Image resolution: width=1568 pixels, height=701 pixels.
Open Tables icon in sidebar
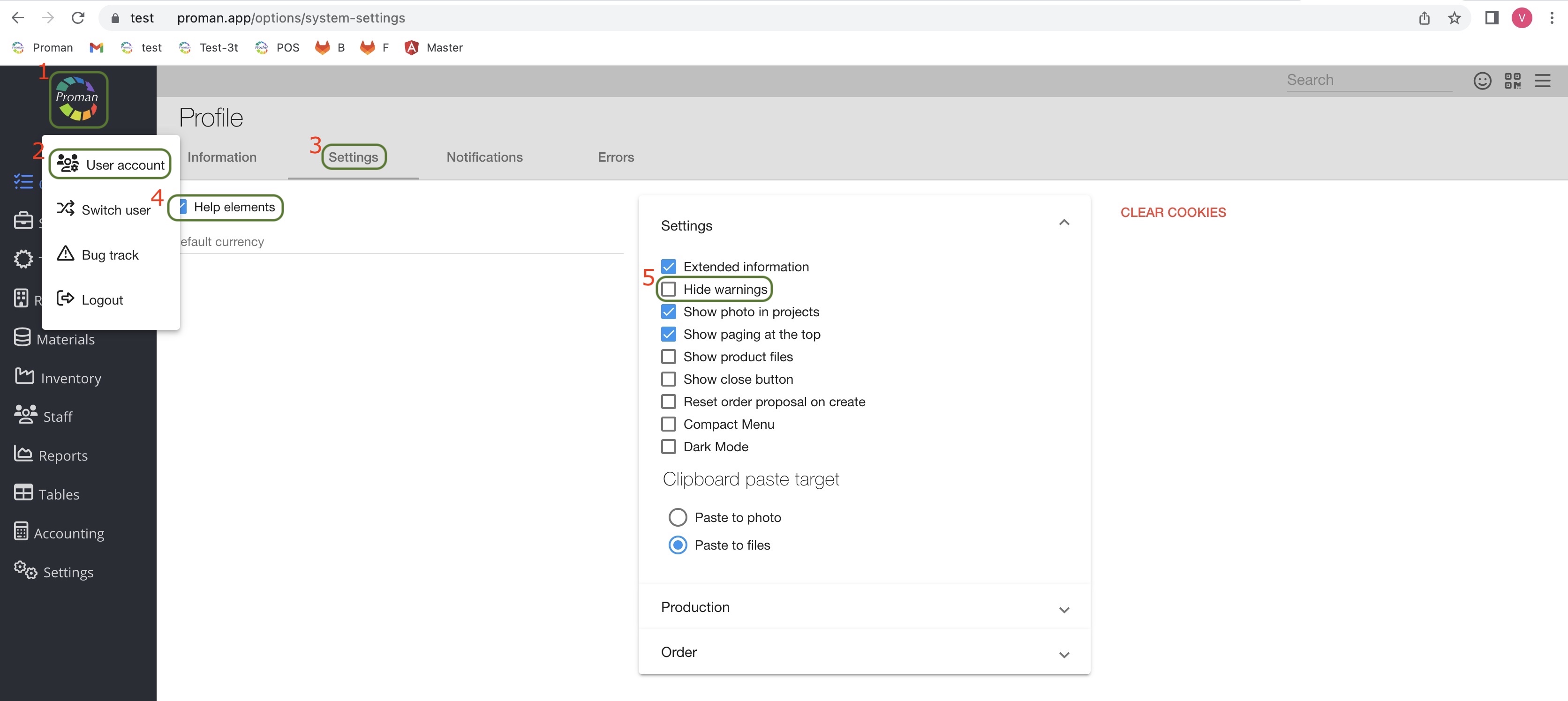click(23, 493)
